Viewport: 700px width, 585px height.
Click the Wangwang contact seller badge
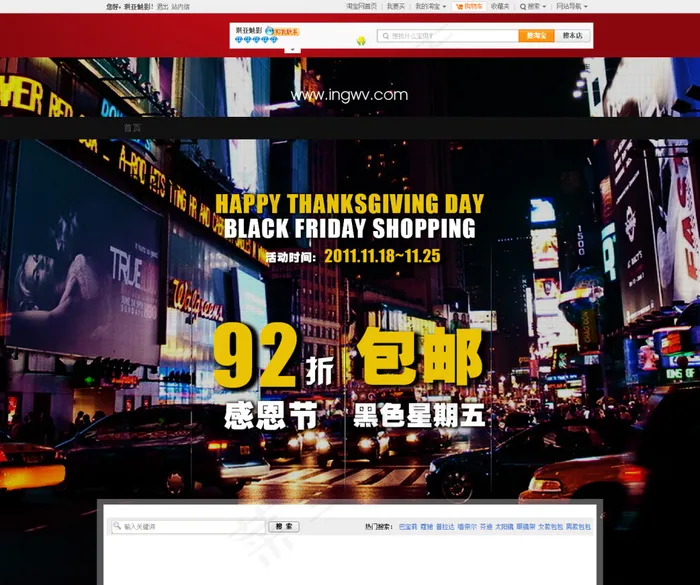pyautogui.click(x=286, y=32)
